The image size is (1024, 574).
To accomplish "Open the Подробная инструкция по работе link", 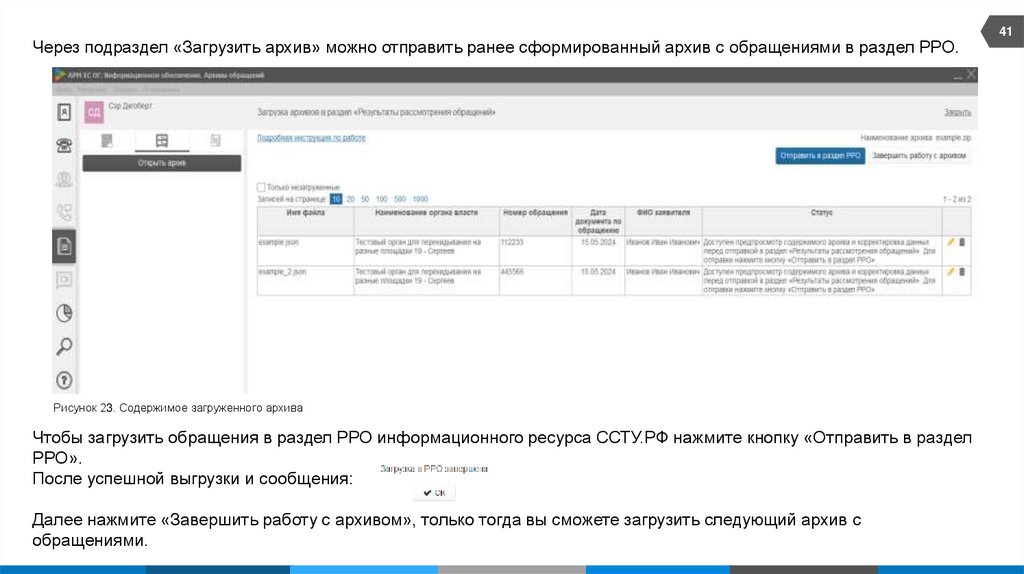I will (x=311, y=138).
